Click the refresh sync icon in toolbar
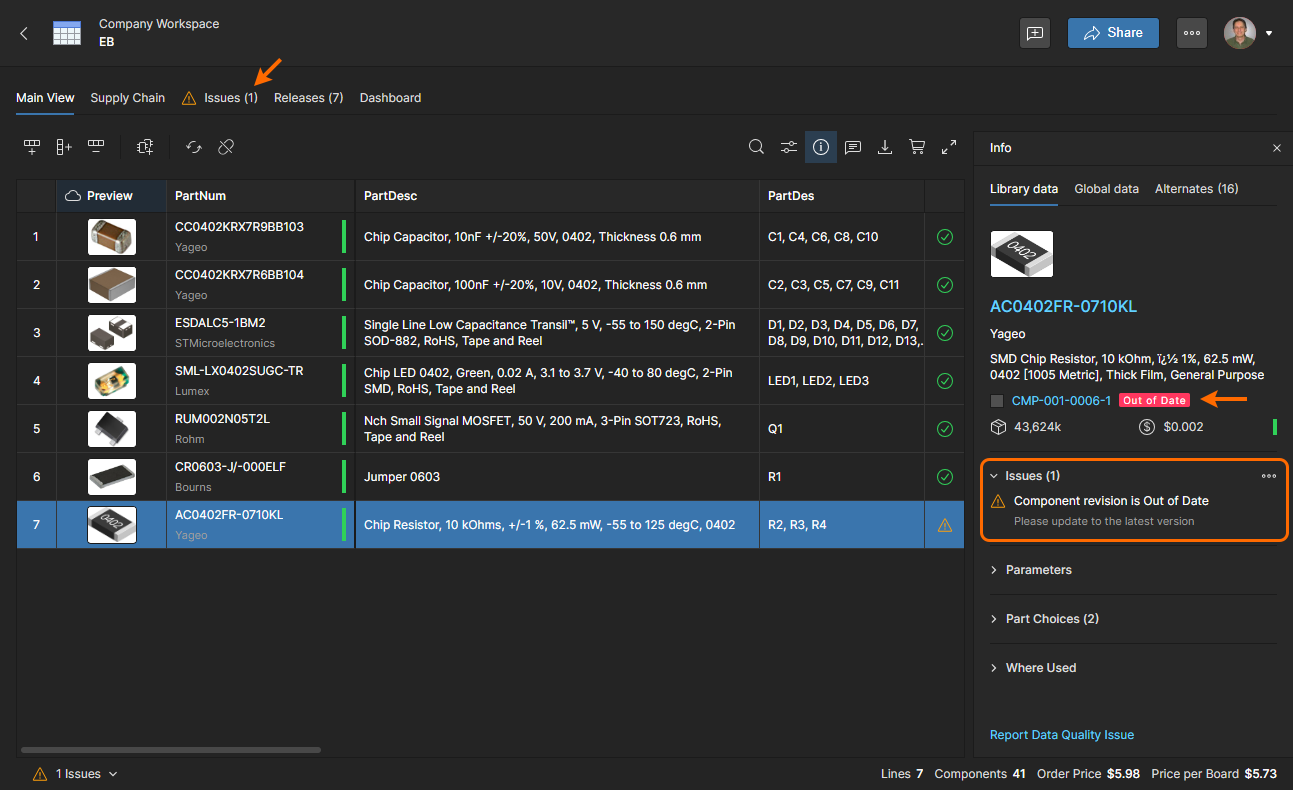 pos(194,147)
